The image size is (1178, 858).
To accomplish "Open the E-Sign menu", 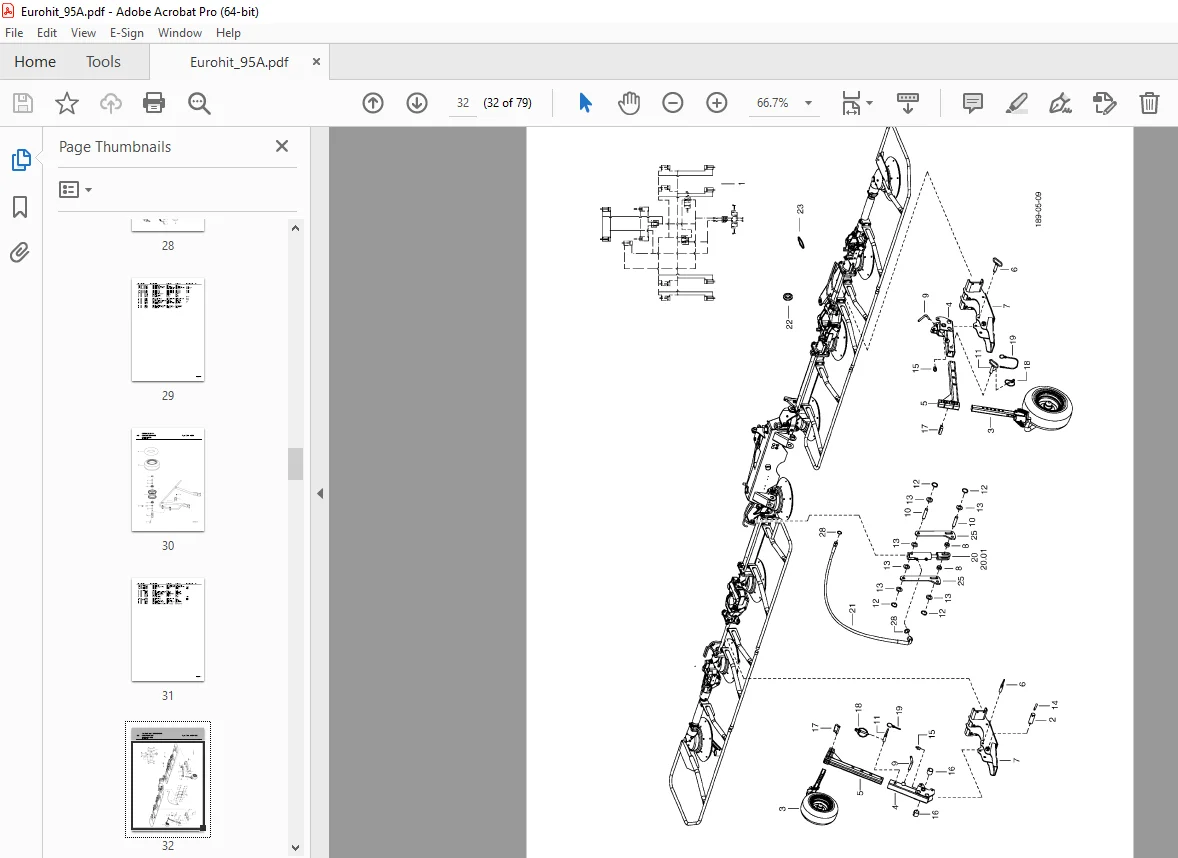I will pyautogui.click(x=126, y=32).
